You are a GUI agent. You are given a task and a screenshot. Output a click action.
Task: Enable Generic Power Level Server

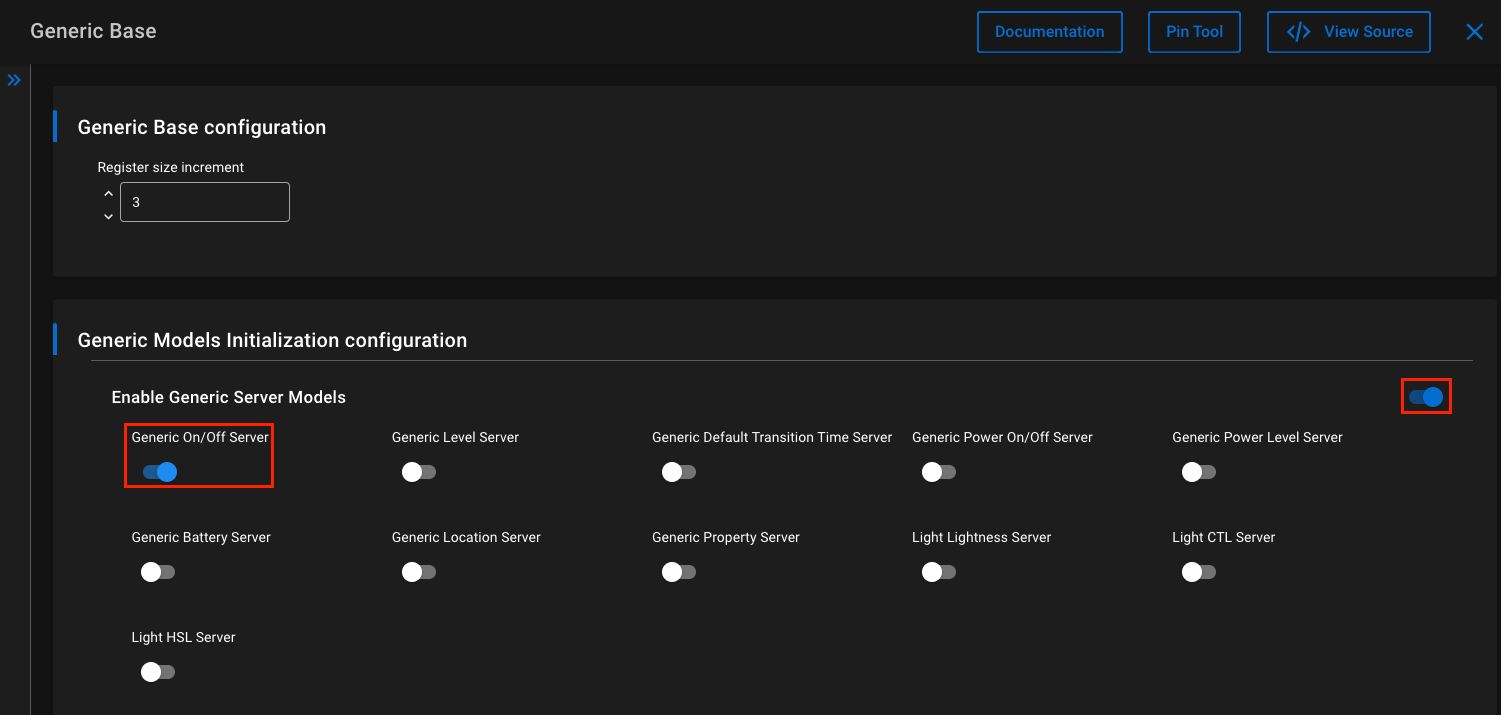[x=1198, y=471]
